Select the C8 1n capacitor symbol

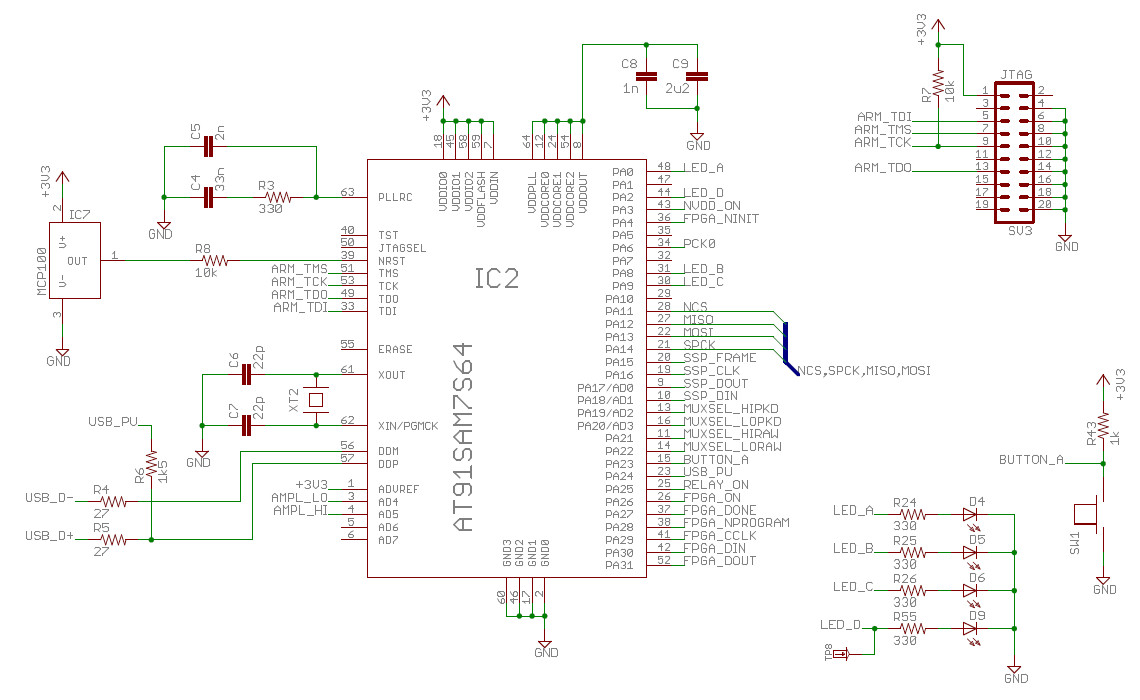[x=646, y=76]
